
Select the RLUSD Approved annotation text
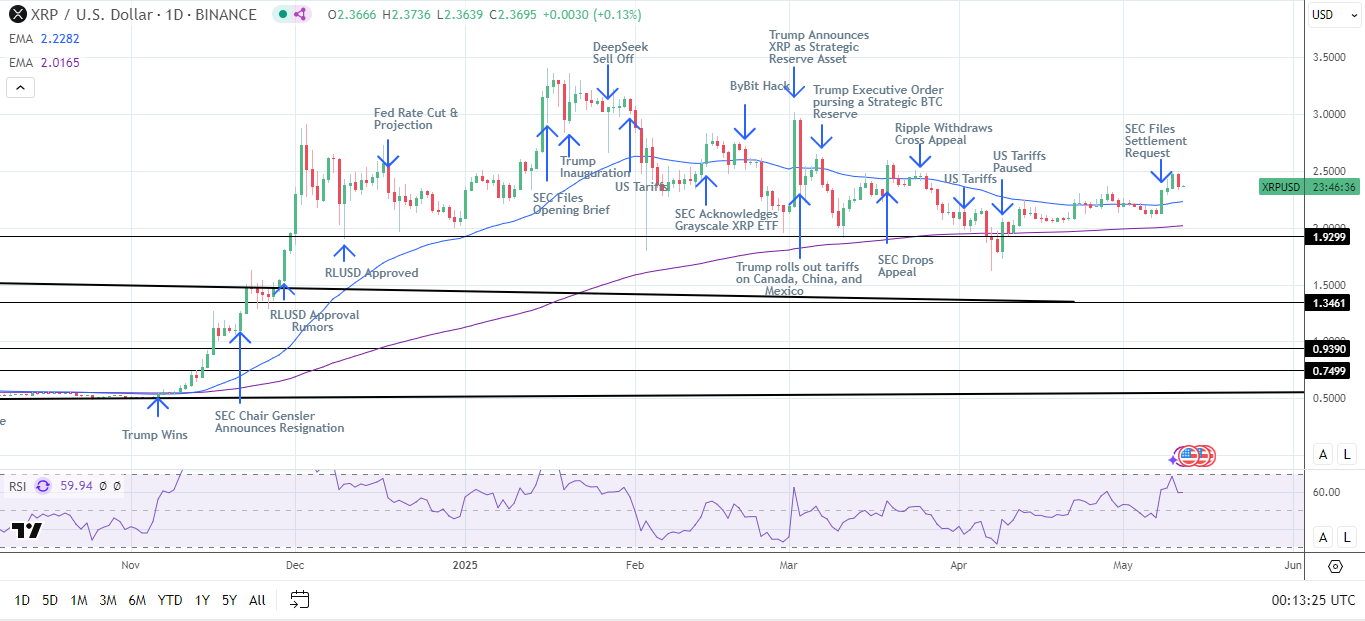(372, 272)
